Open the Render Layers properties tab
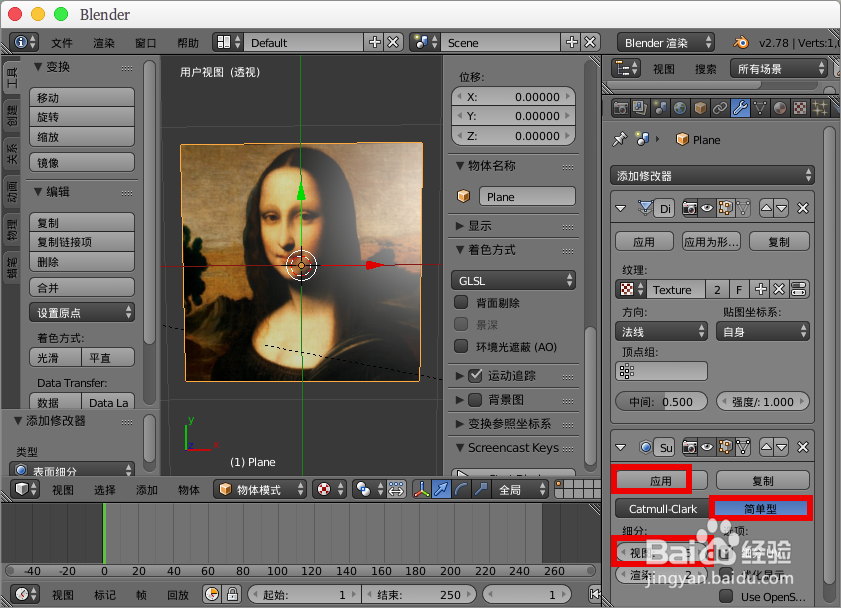Image resolution: width=841 pixels, height=608 pixels. (x=640, y=108)
